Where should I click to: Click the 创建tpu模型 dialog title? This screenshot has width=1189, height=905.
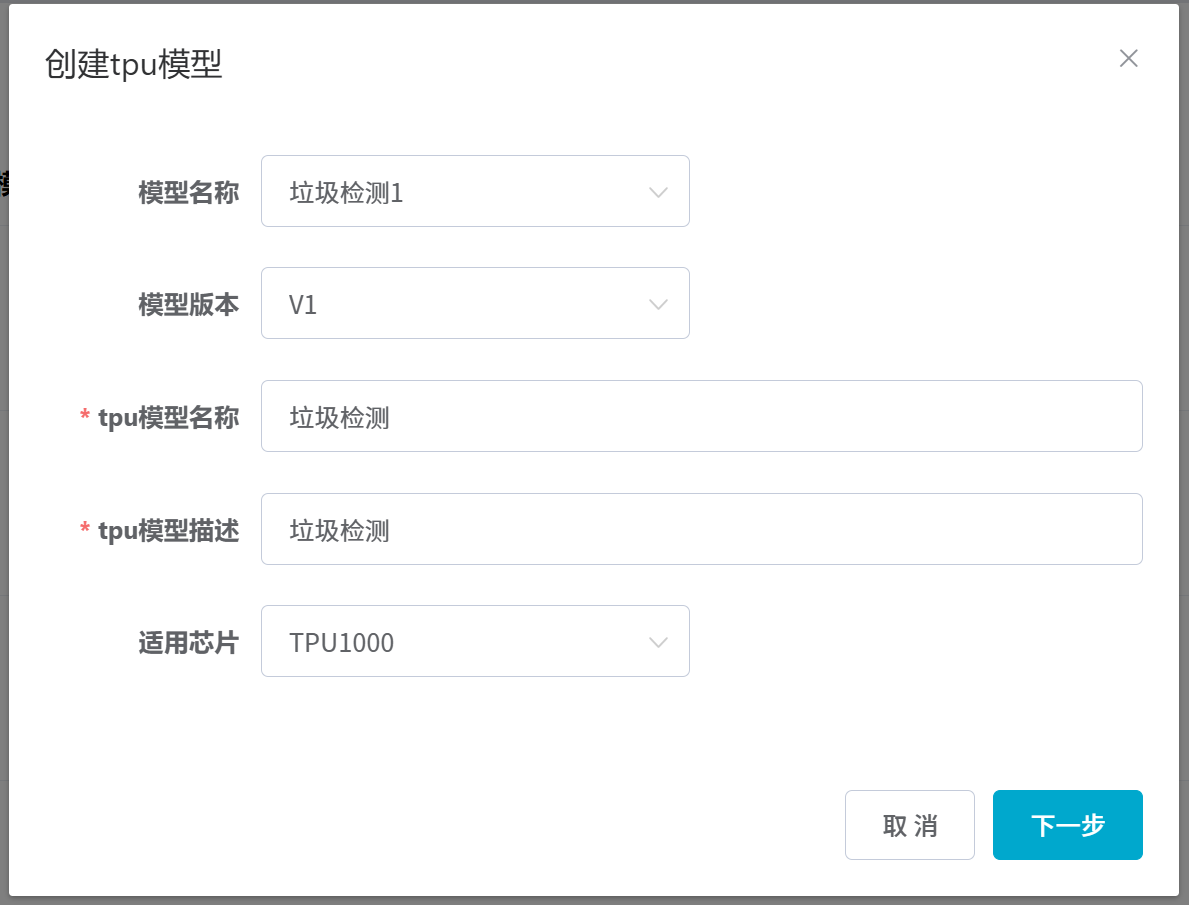133,65
